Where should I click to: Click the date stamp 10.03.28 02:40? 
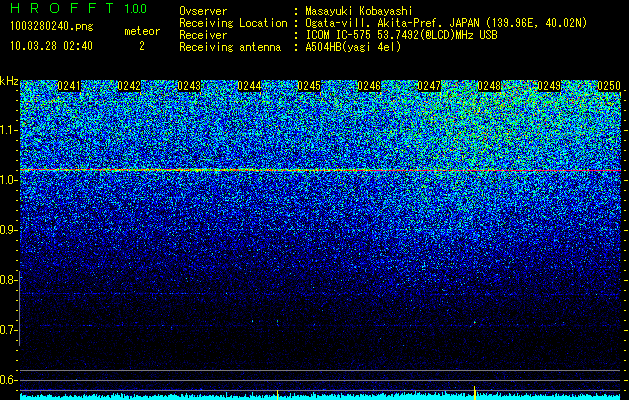click(51, 46)
